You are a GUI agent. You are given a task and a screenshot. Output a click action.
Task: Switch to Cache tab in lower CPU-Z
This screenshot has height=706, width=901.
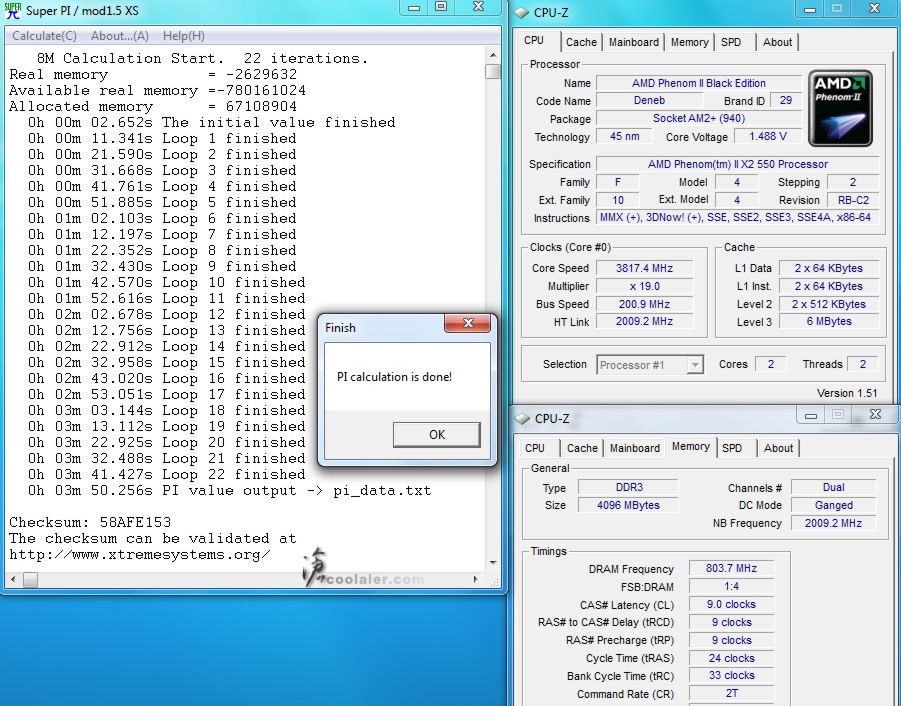pyautogui.click(x=582, y=448)
